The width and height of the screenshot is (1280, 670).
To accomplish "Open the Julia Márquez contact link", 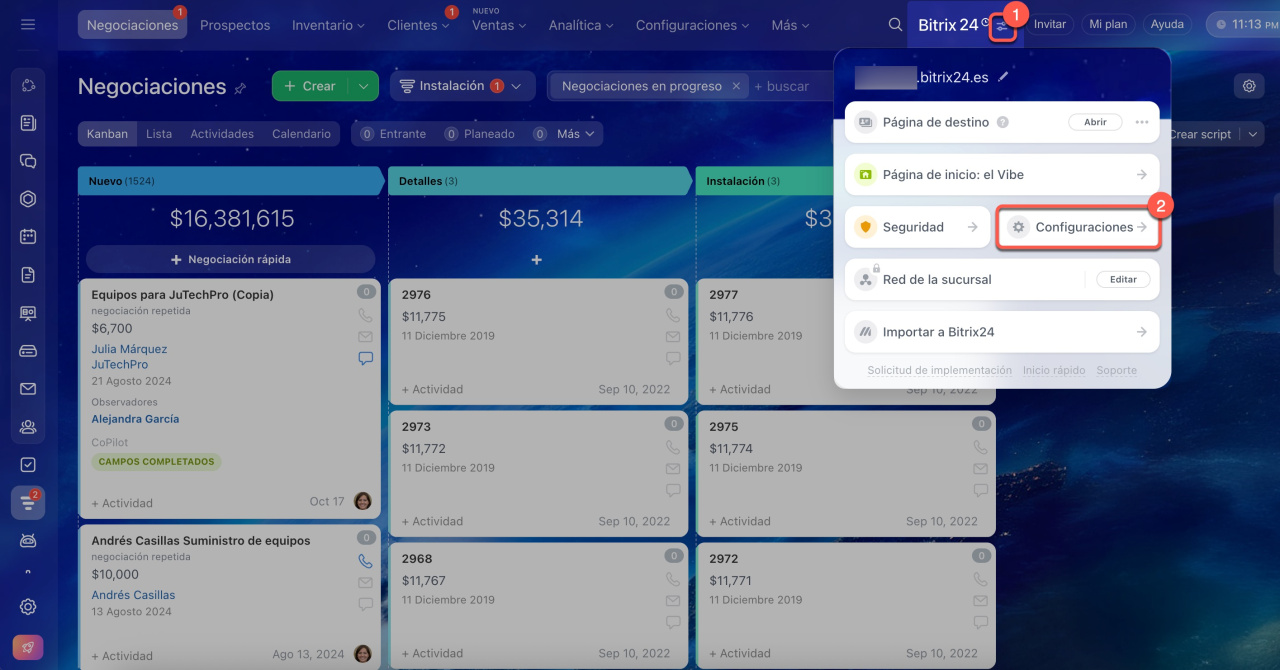I will click(129, 349).
